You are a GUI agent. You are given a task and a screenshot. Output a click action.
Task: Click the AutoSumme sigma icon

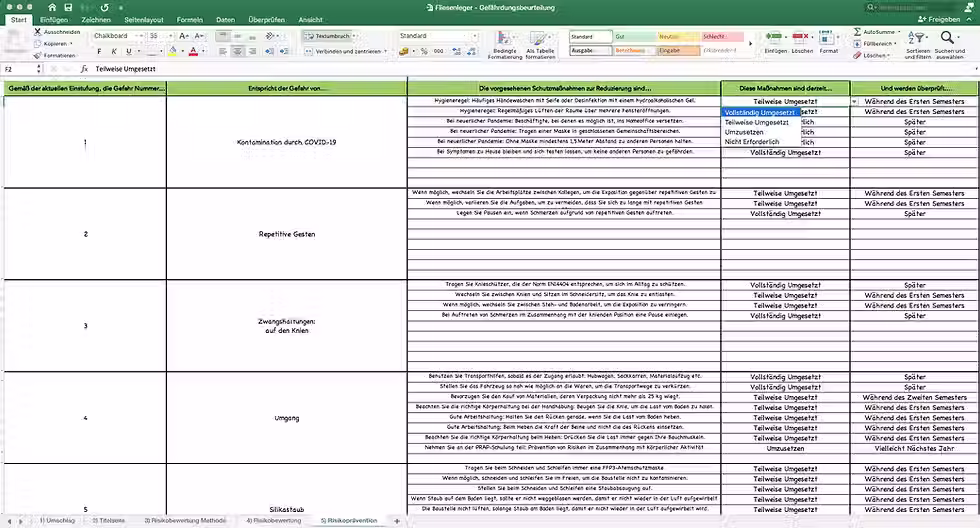tap(858, 31)
